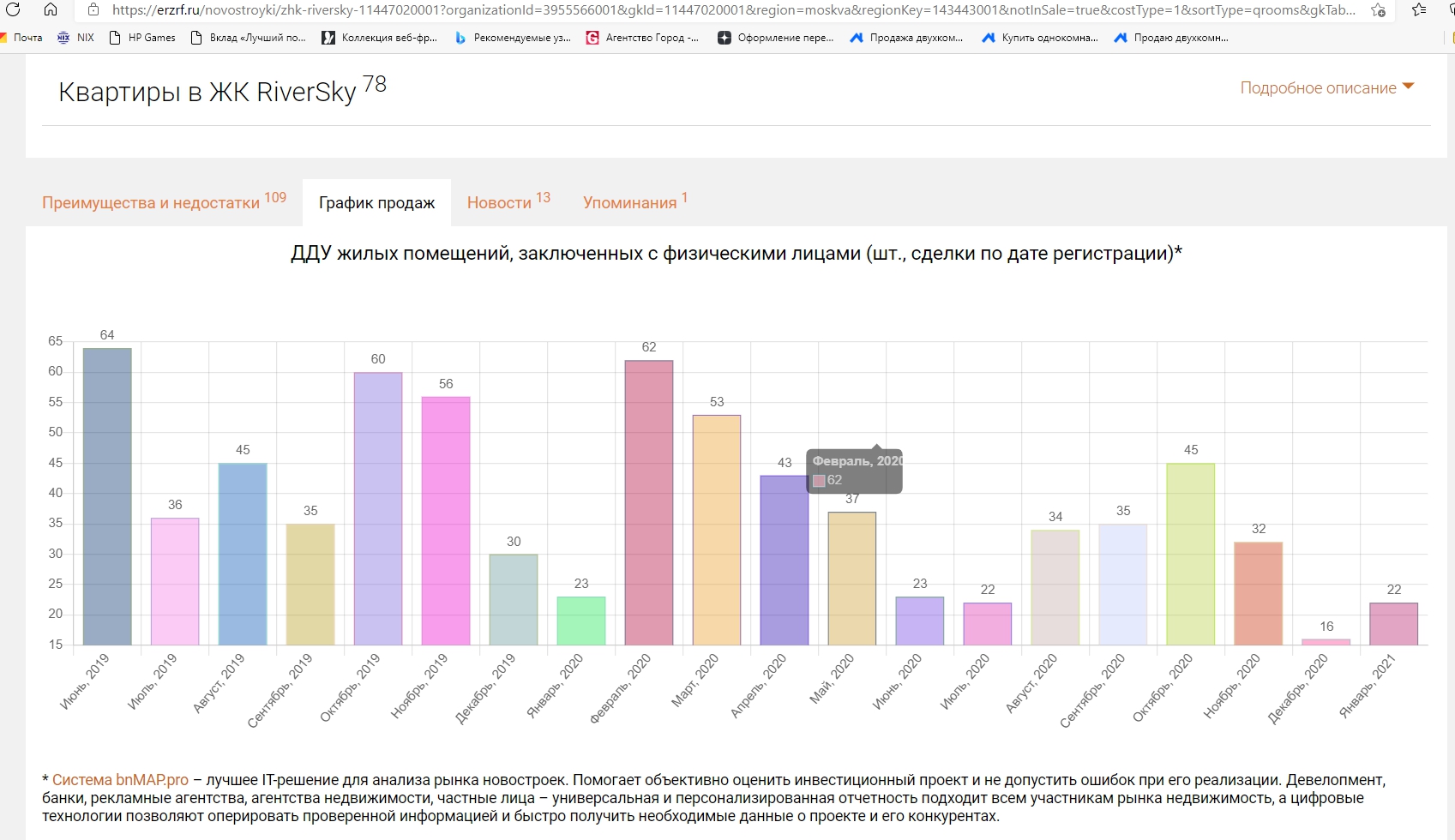Screen dimensions: 1455x840
Task: Open the NIX bookmark
Action: coord(75,38)
